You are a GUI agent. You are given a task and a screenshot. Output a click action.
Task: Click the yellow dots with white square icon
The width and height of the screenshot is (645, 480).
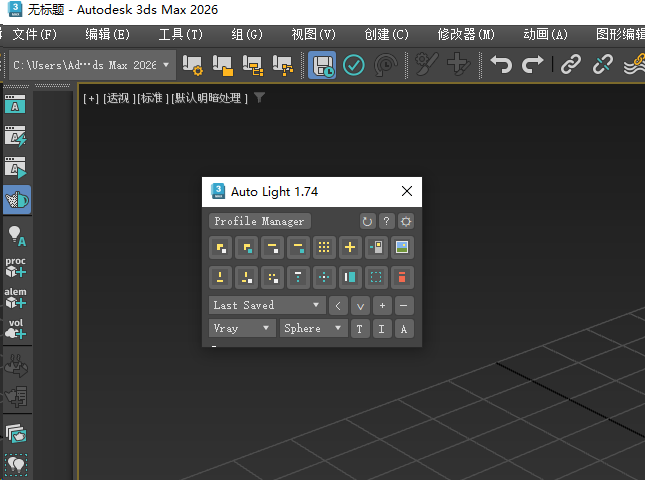click(272, 277)
